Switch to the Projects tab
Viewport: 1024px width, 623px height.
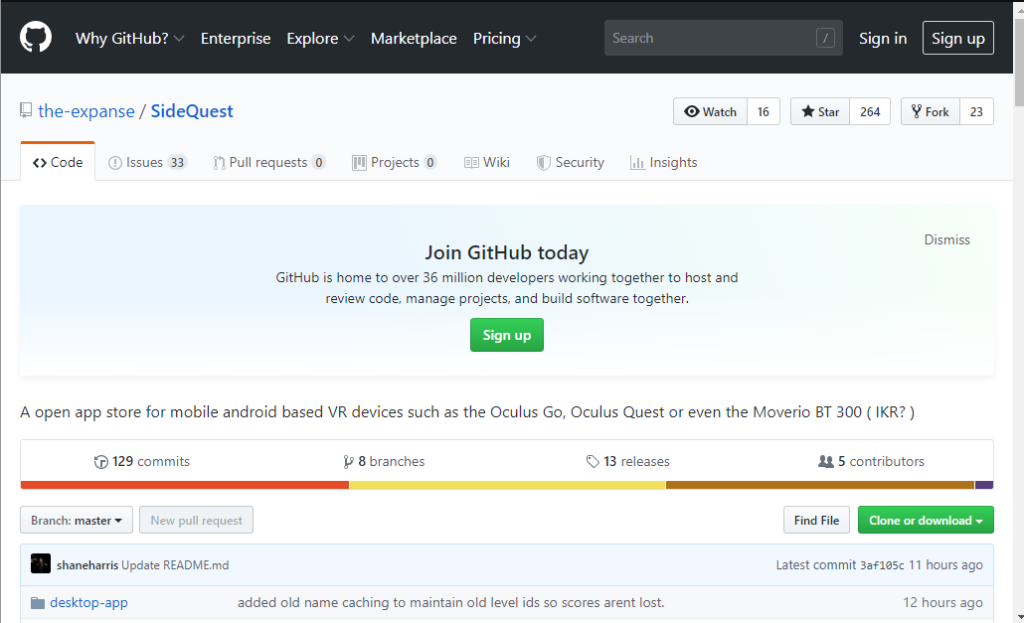click(x=394, y=163)
